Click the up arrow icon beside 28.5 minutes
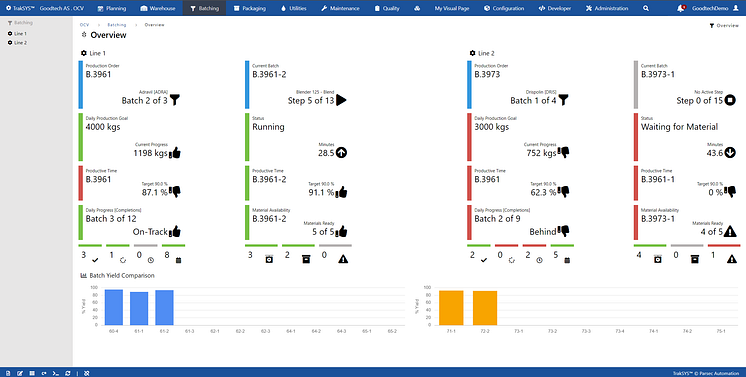 341,152
